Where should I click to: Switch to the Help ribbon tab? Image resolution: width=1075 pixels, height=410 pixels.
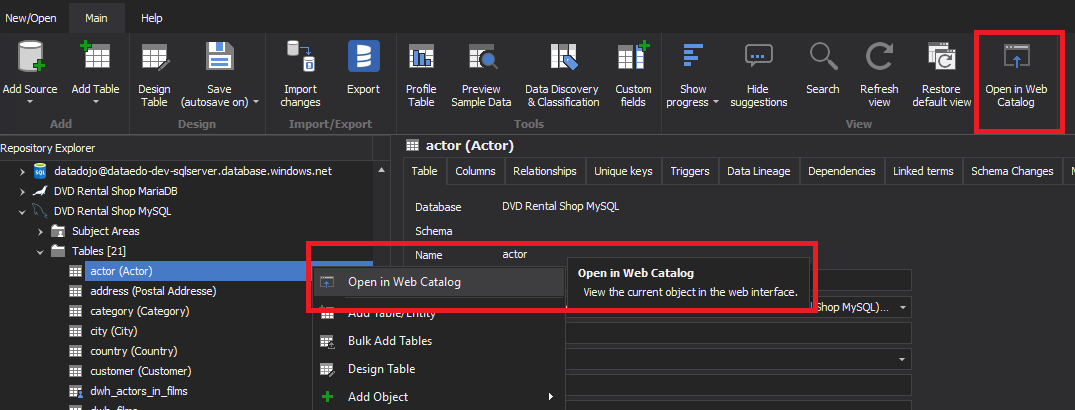[151, 18]
